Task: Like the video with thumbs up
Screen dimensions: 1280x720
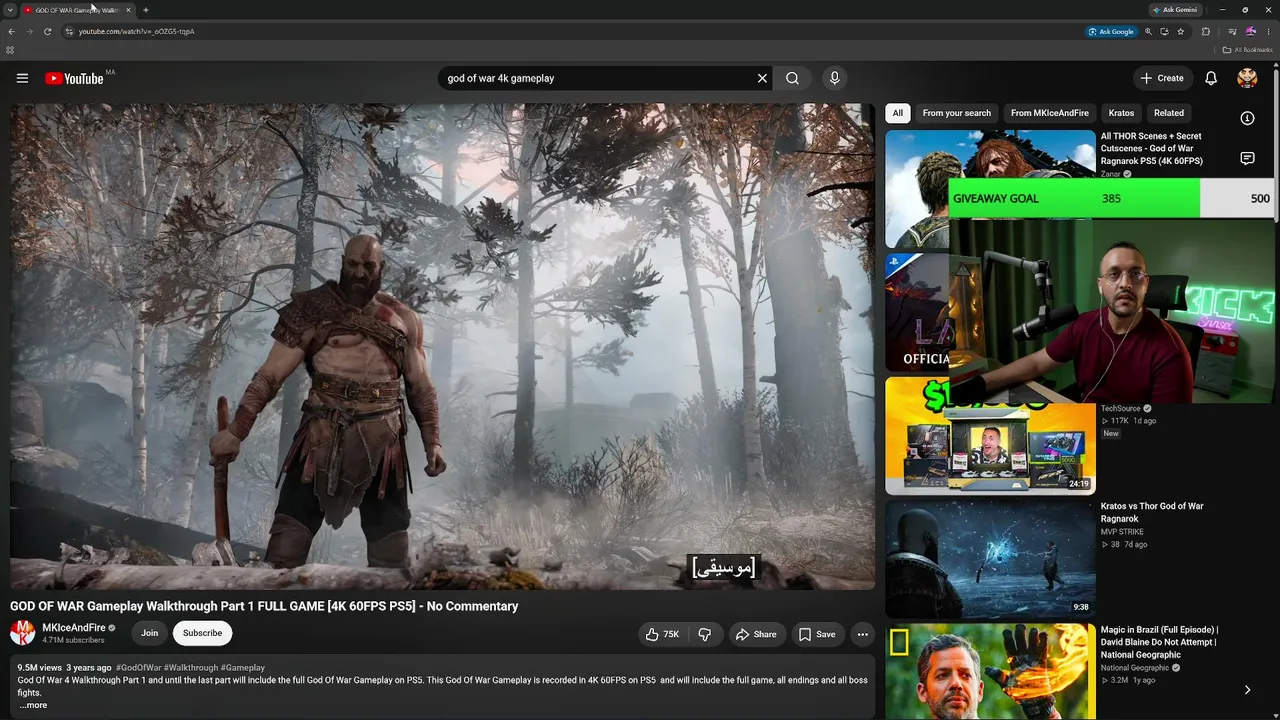Action: pos(663,634)
